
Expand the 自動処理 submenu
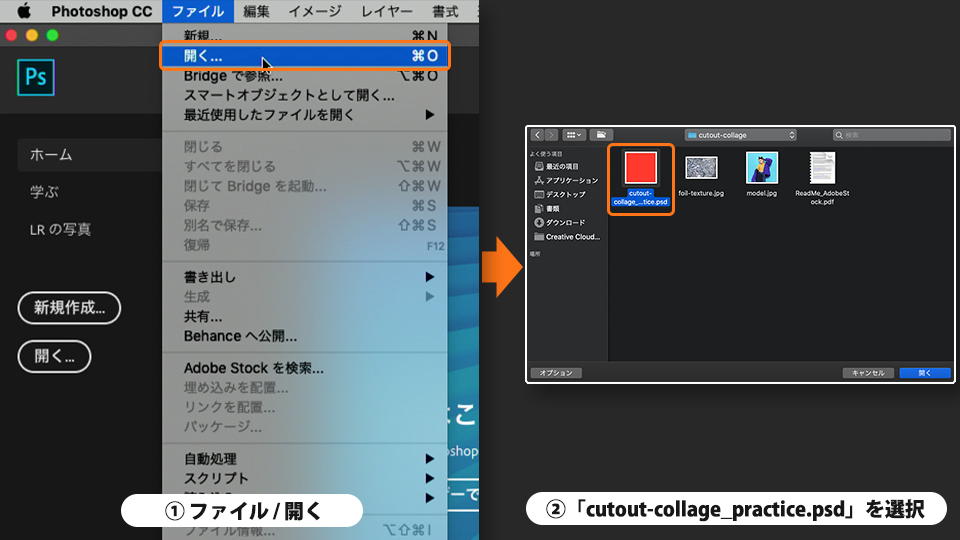(x=305, y=459)
